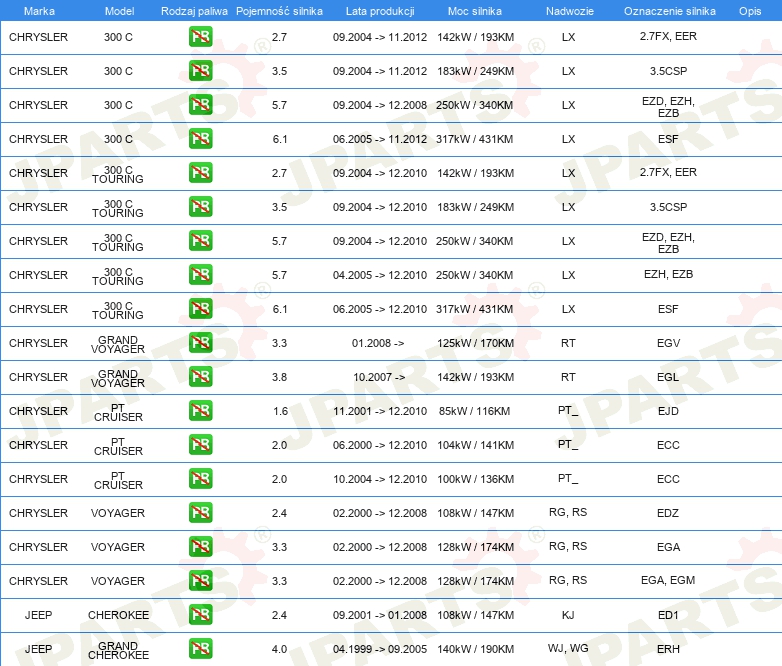This screenshot has height=666, width=782.
Task: Click the Marka column header
Action: tap(39, 11)
